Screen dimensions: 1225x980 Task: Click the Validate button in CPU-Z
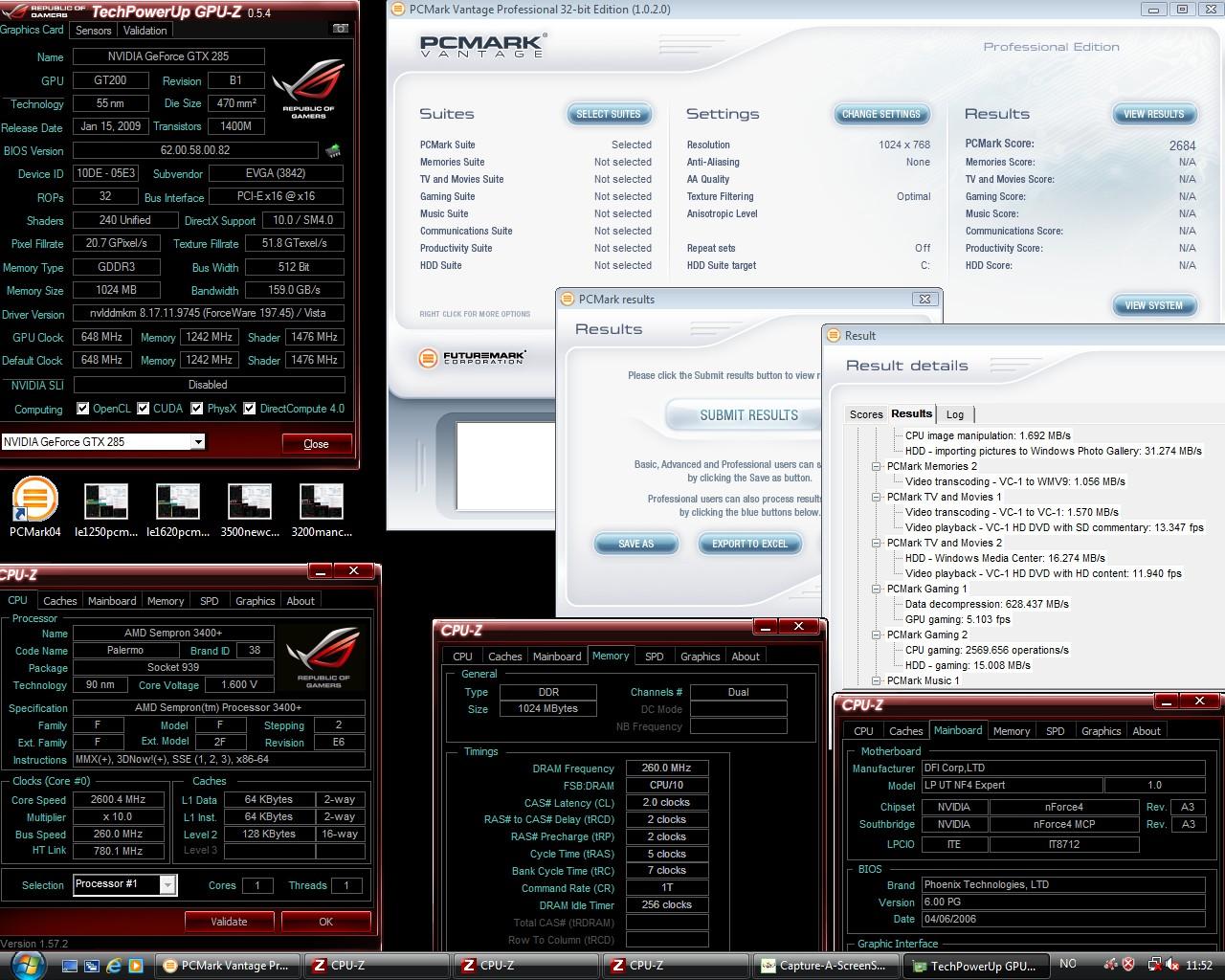coord(230,922)
